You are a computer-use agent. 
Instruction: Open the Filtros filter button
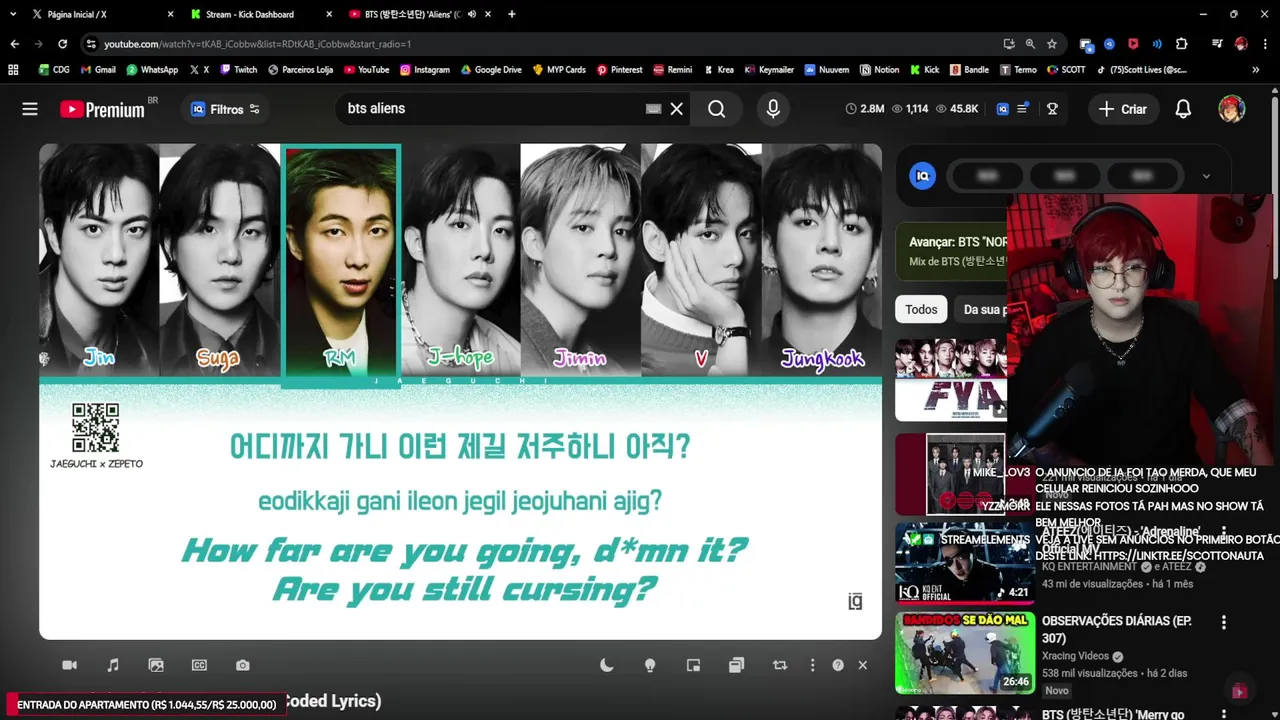[x=226, y=109]
